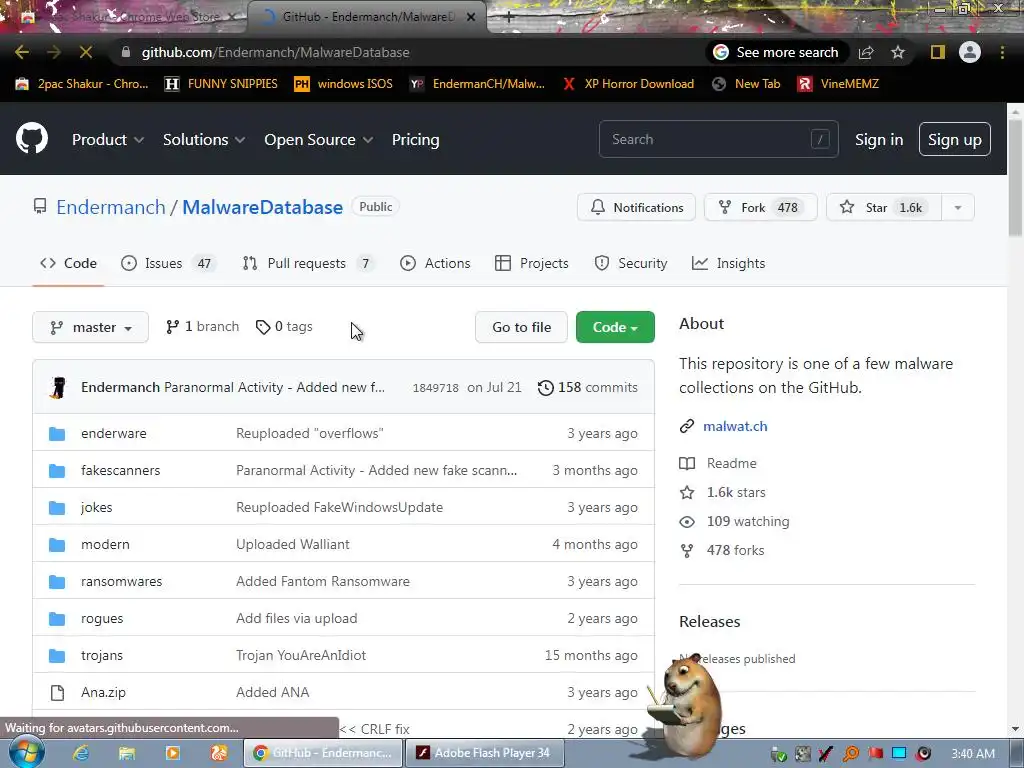1024x768 pixels.
Task: Open XP Horror Download bookmark
Action: [x=629, y=84]
